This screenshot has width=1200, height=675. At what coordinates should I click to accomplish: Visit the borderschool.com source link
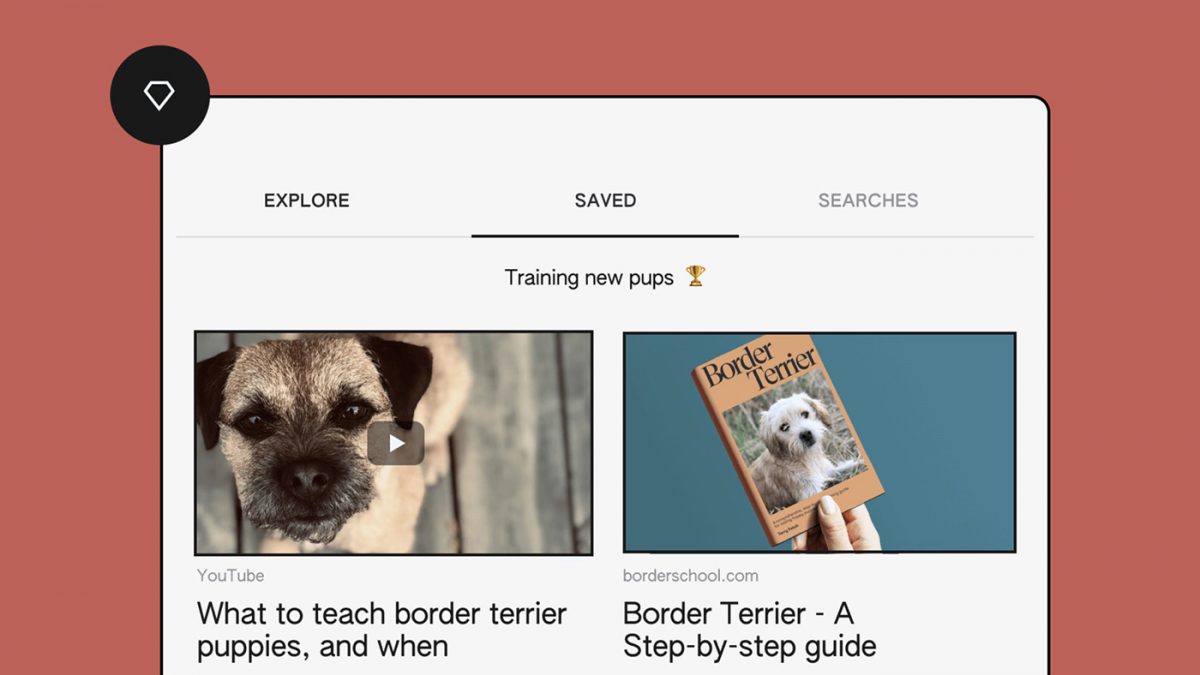[x=690, y=575]
